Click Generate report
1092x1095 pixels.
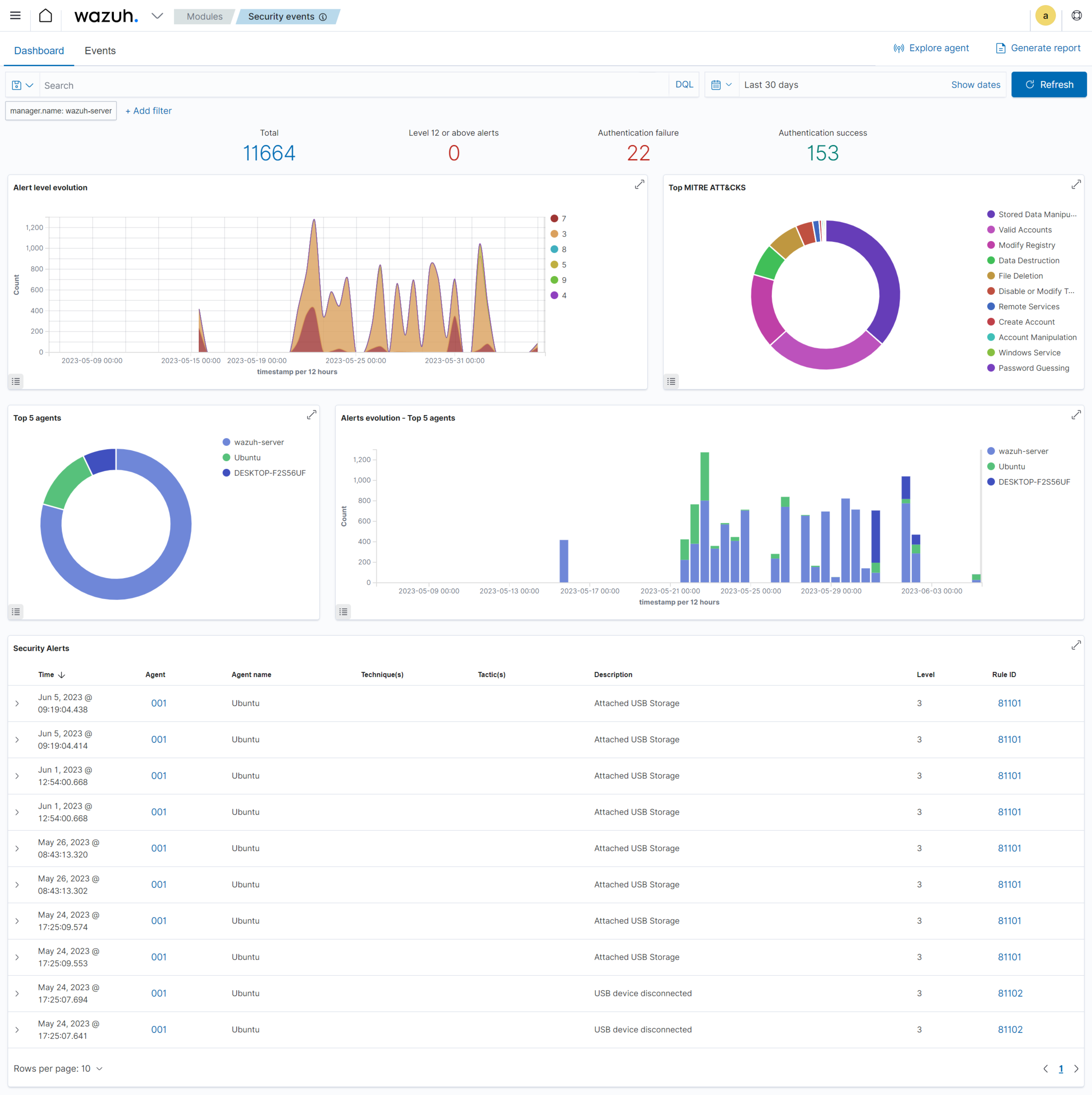pyautogui.click(x=1038, y=48)
